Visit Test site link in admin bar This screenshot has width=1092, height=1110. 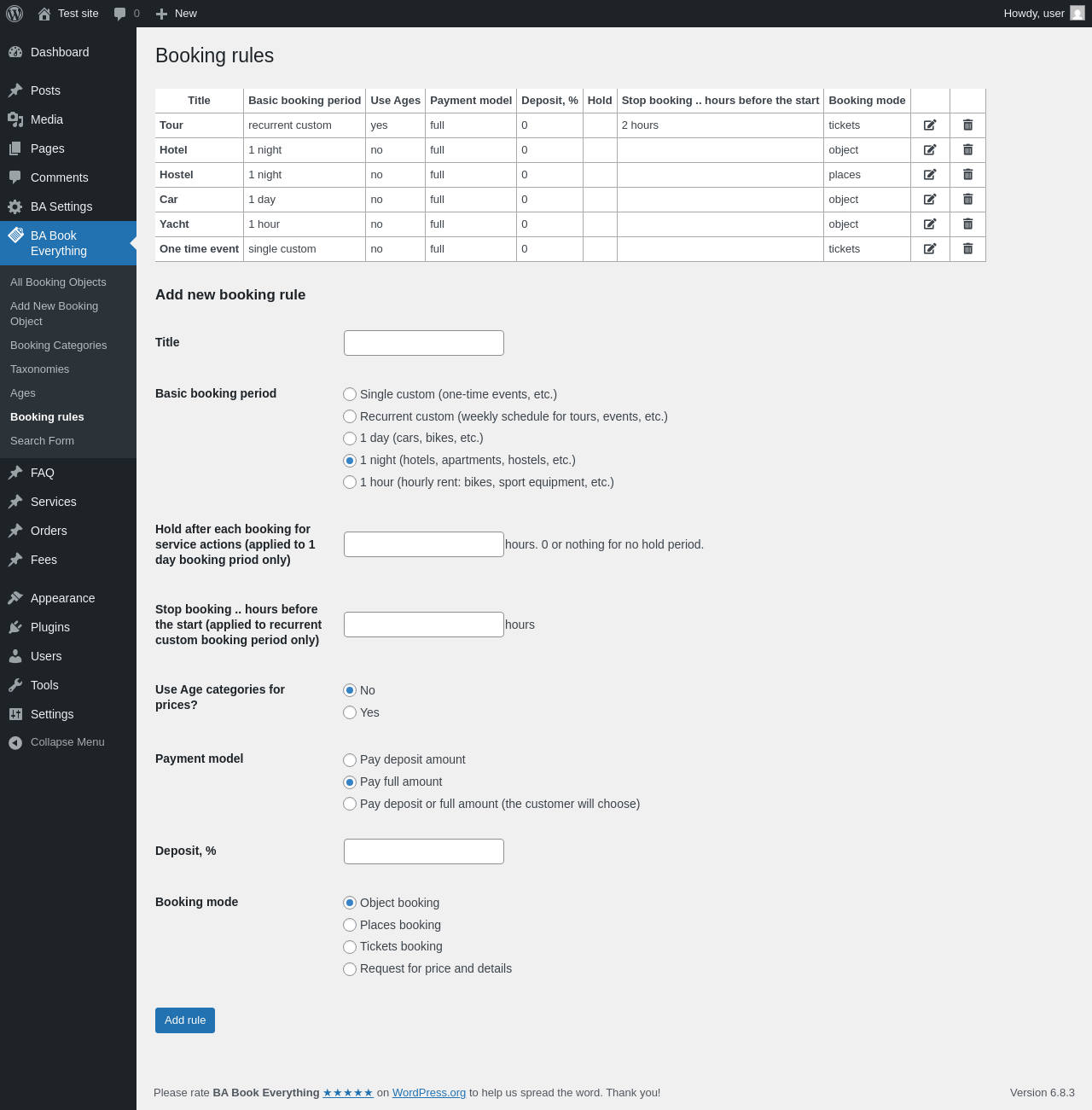(x=68, y=14)
